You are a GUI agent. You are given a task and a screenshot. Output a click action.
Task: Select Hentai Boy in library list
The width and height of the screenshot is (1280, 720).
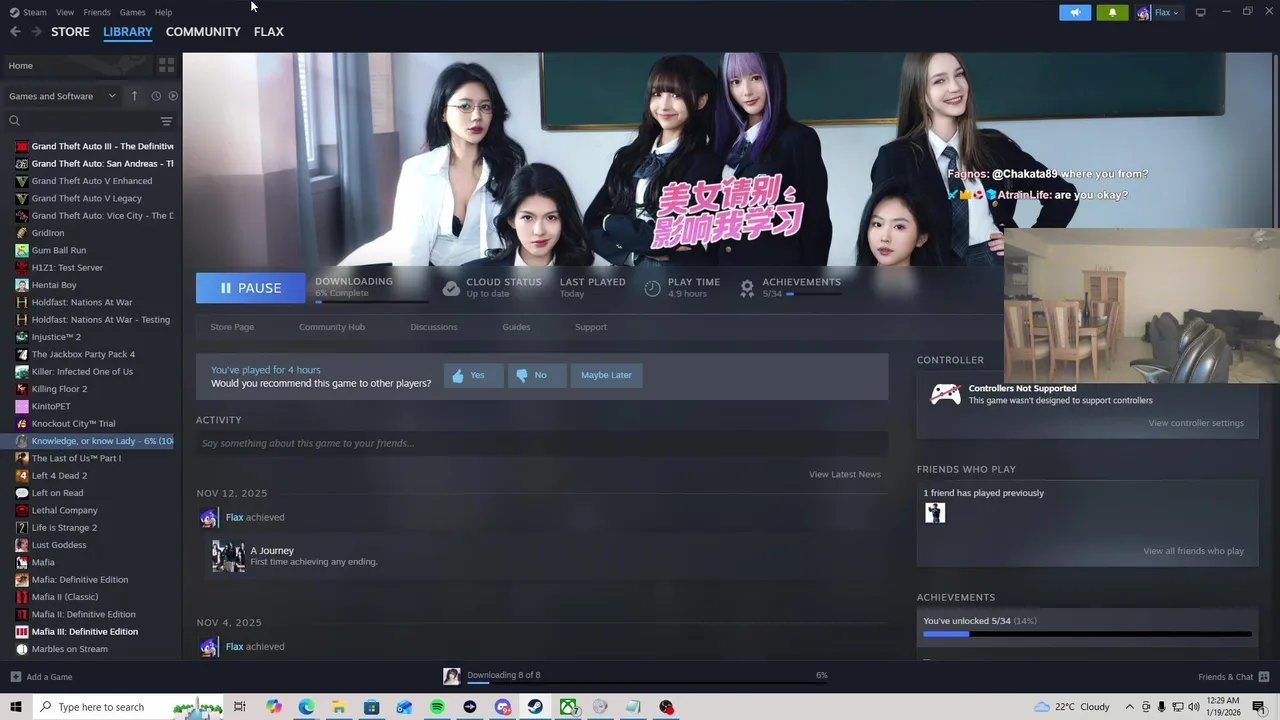[x=54, y=285]
